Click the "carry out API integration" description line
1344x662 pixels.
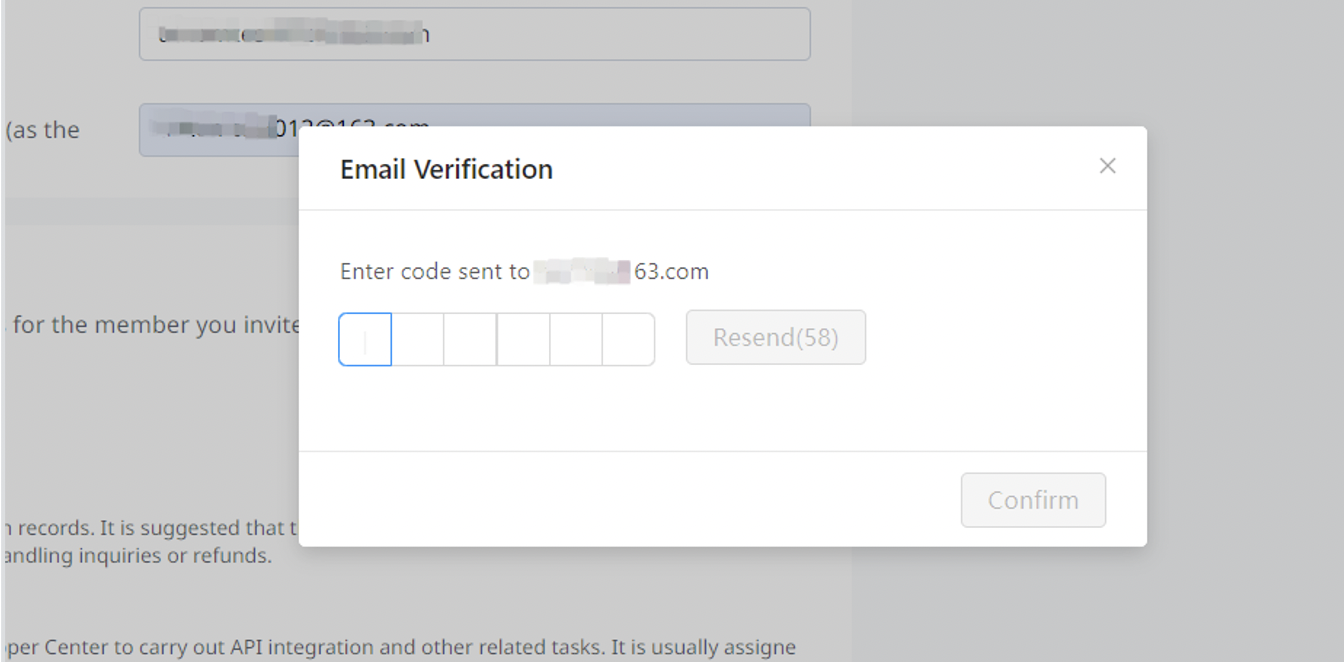pyautogui.click(x=400, y=647)
